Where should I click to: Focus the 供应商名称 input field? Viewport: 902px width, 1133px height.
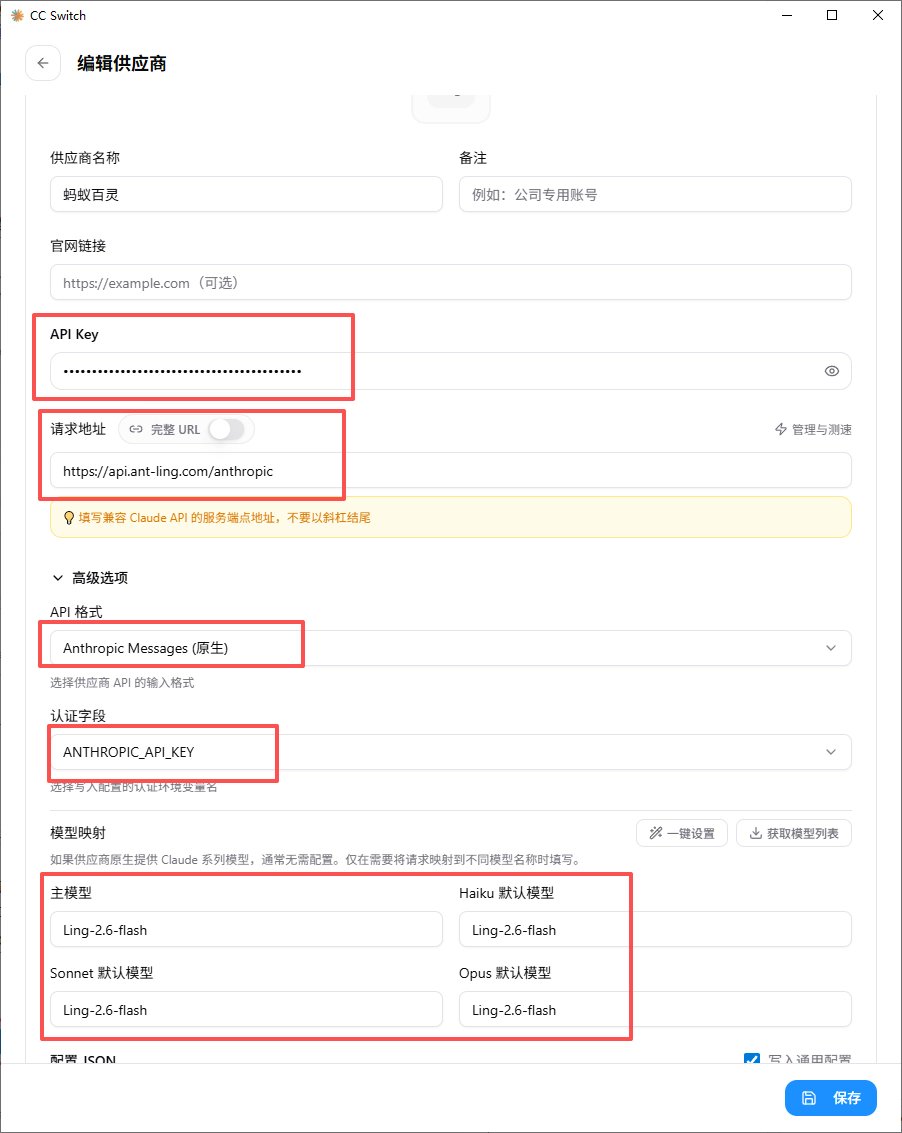tap(246, 194)
